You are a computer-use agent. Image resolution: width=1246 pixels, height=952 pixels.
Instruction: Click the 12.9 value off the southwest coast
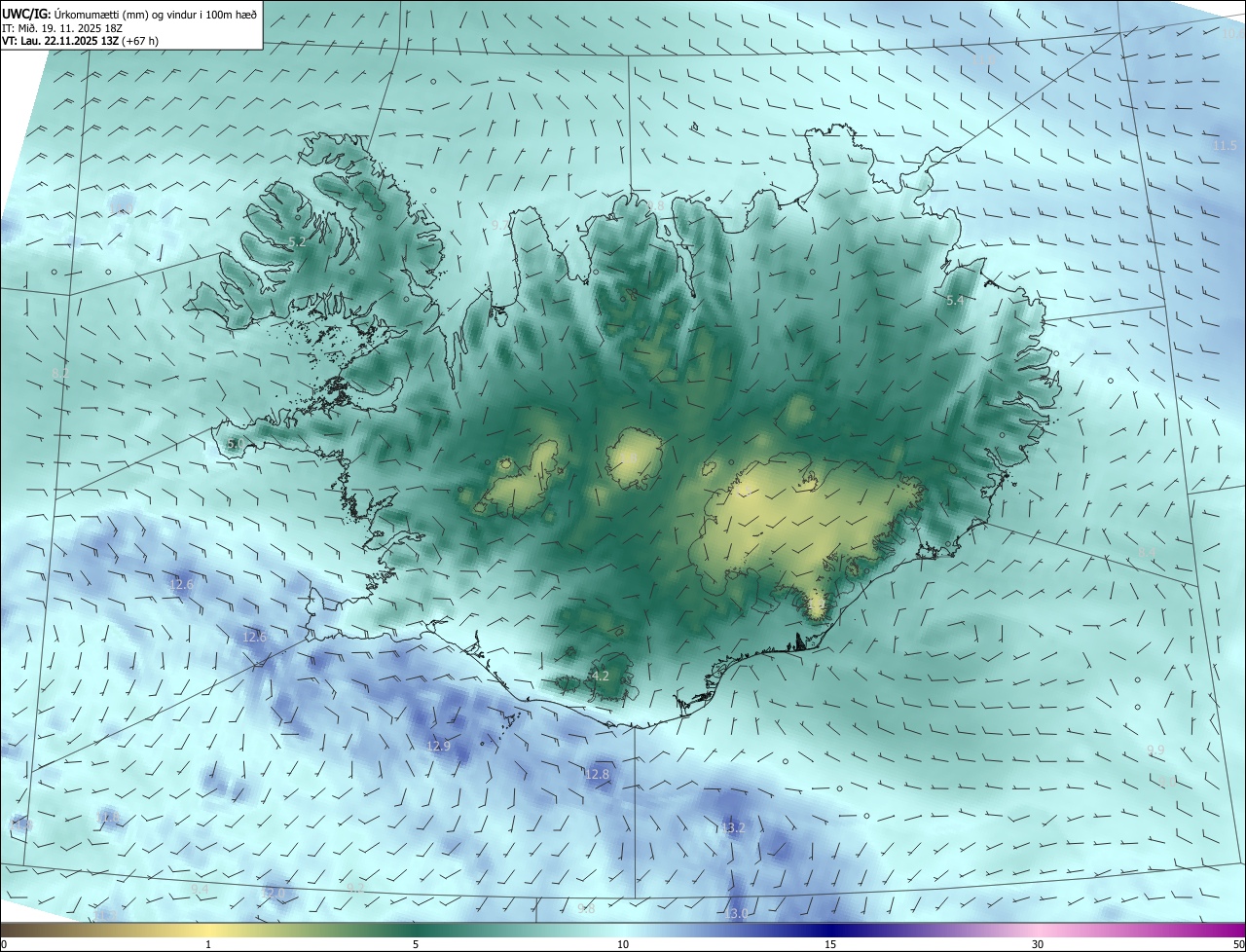439,746
